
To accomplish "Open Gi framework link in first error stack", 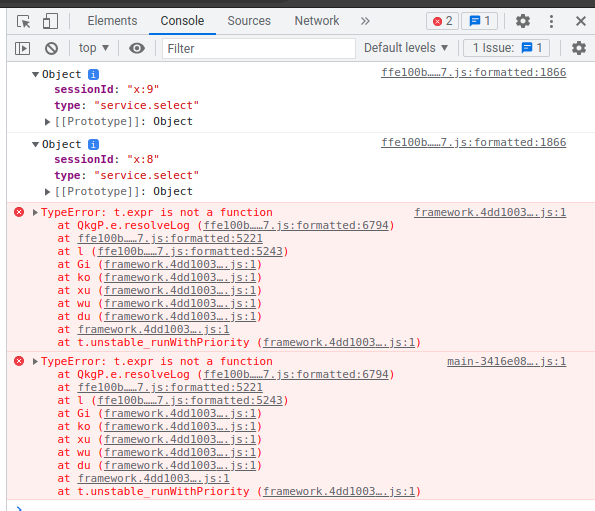I will coord(180,264).
